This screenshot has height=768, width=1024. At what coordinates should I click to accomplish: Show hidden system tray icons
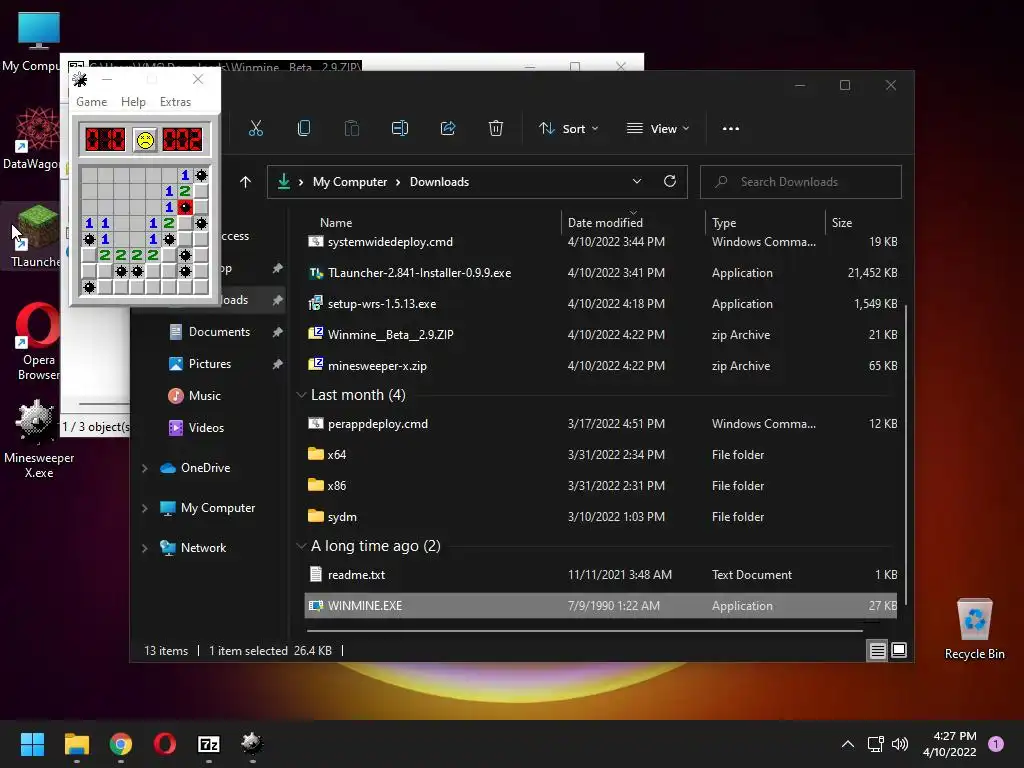848,744
